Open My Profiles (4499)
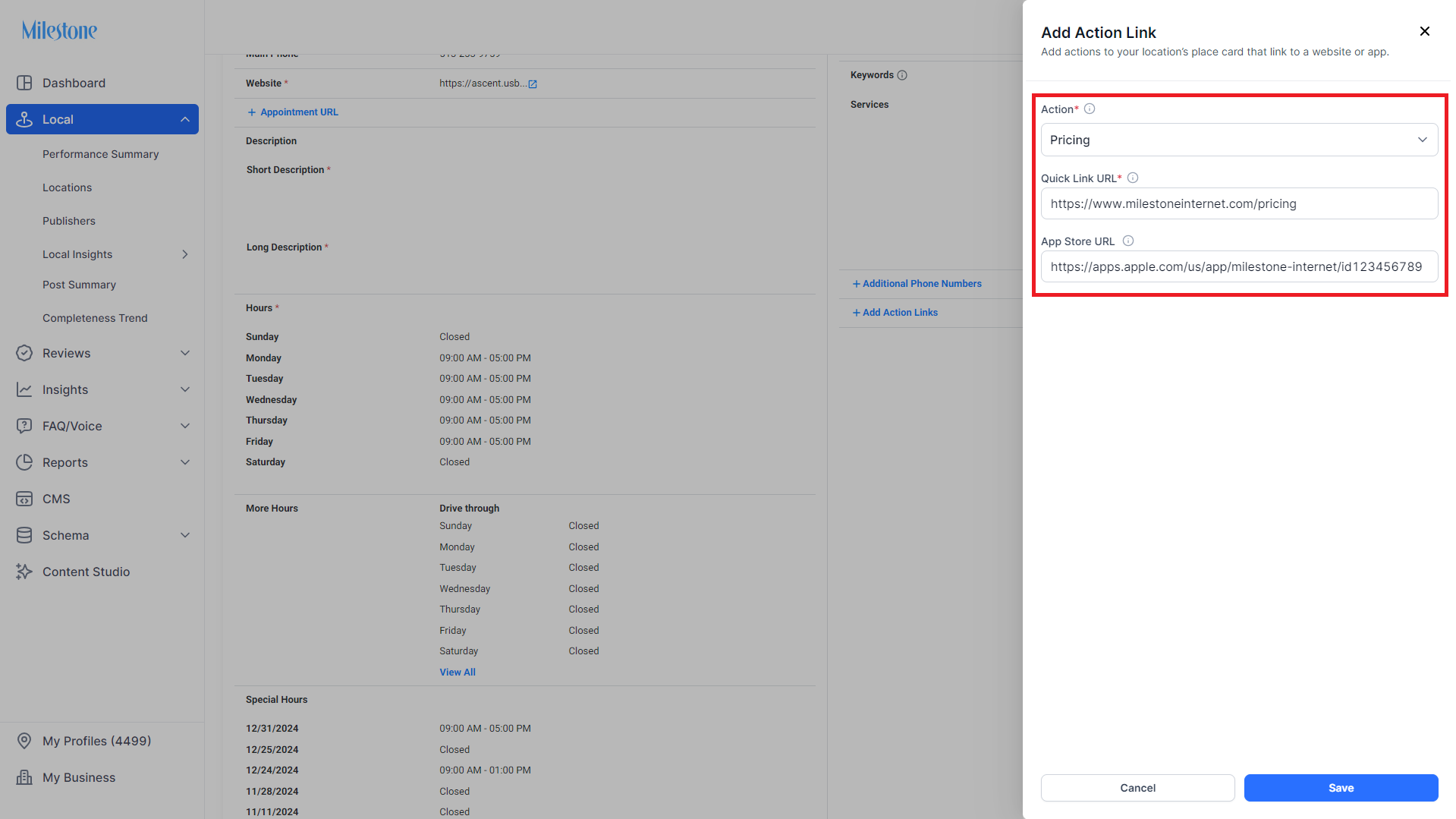Screen dimensions: 1456x819 tap(96, 741)
